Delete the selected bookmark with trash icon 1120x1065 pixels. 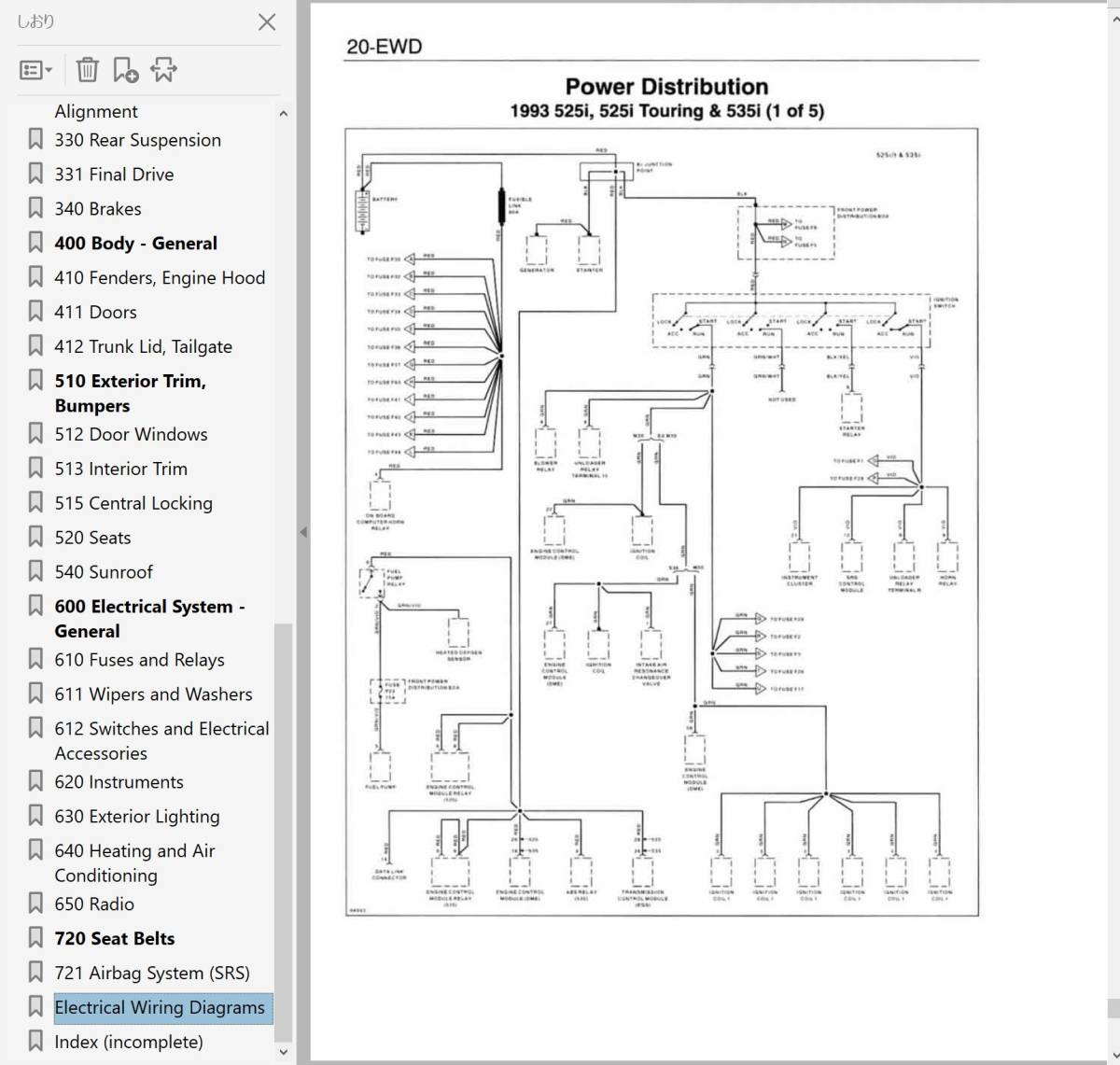87,70
